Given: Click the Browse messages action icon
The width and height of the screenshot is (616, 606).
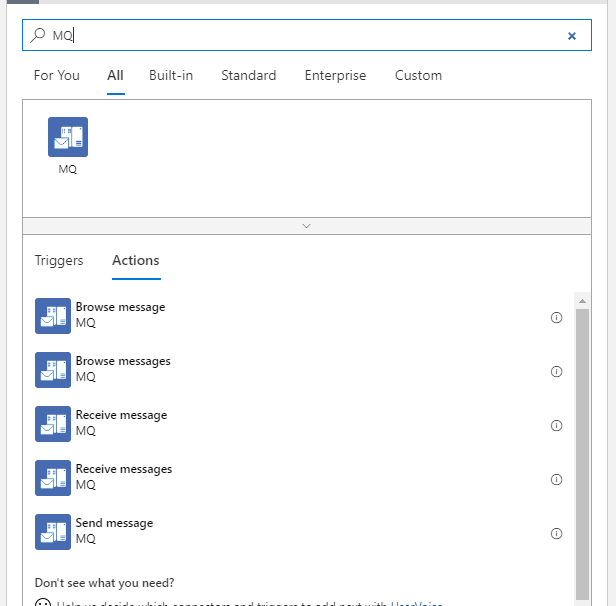Looking at the screenshot, I should [53, 370].
